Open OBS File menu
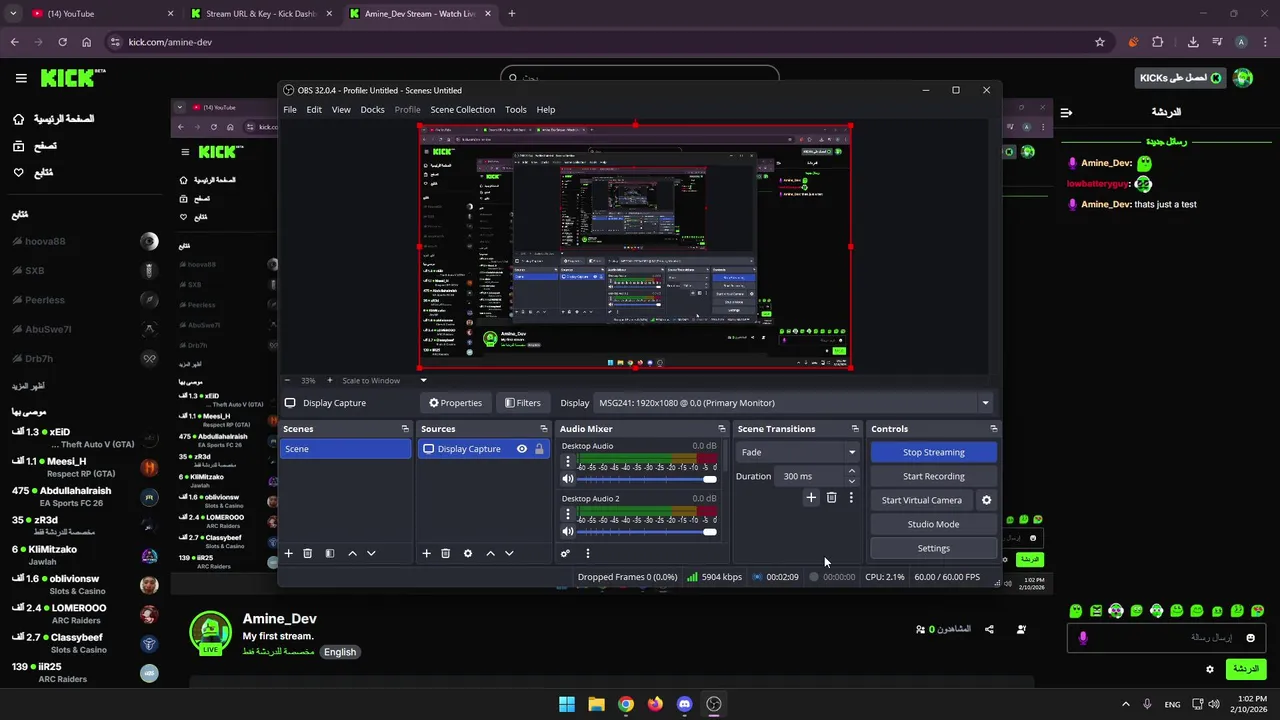 pyautogui.click(x=290, y=110)
